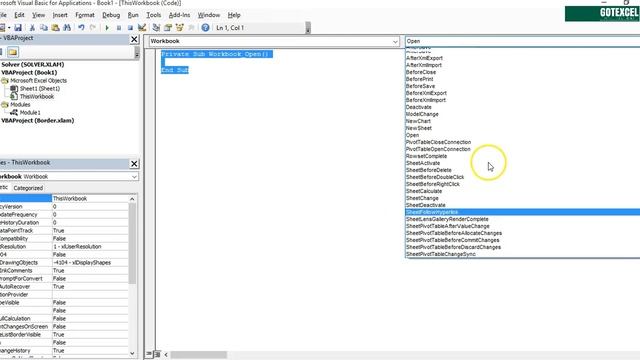Open the Tools menu
This screenshot has height=360, width=640.
click(x=153, y=15)
